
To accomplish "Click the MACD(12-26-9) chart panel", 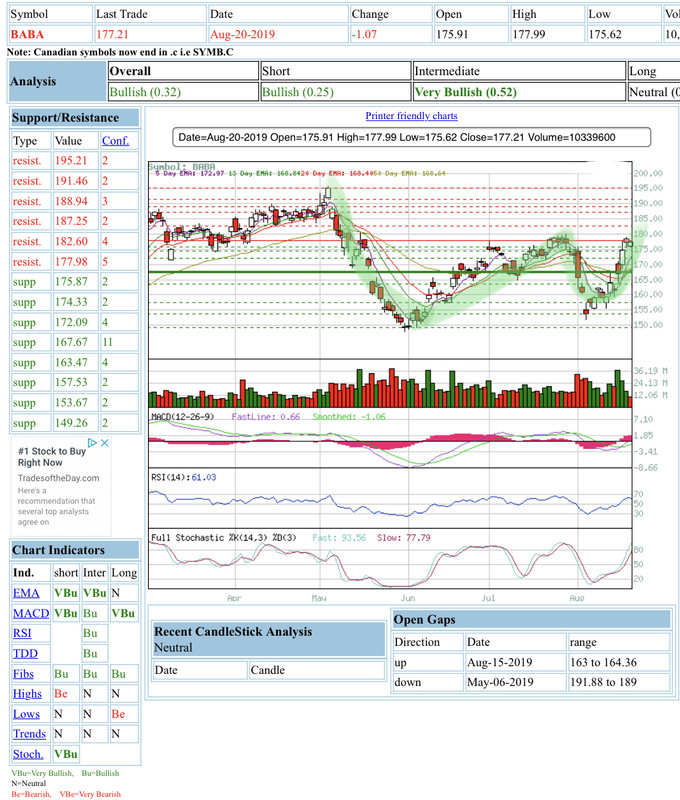I will pos(390,439).
